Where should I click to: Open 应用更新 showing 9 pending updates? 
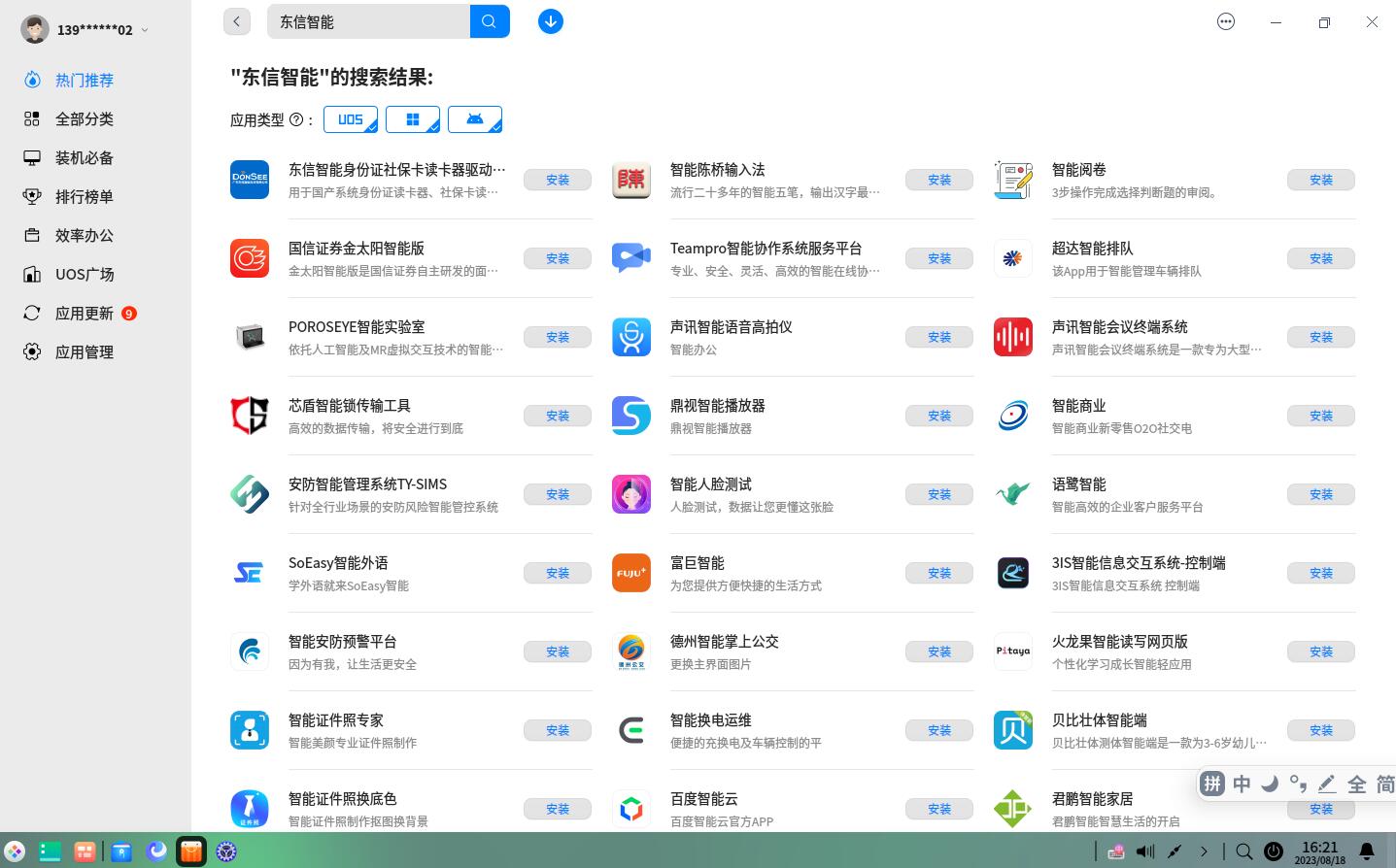click(x=85, y=313)
